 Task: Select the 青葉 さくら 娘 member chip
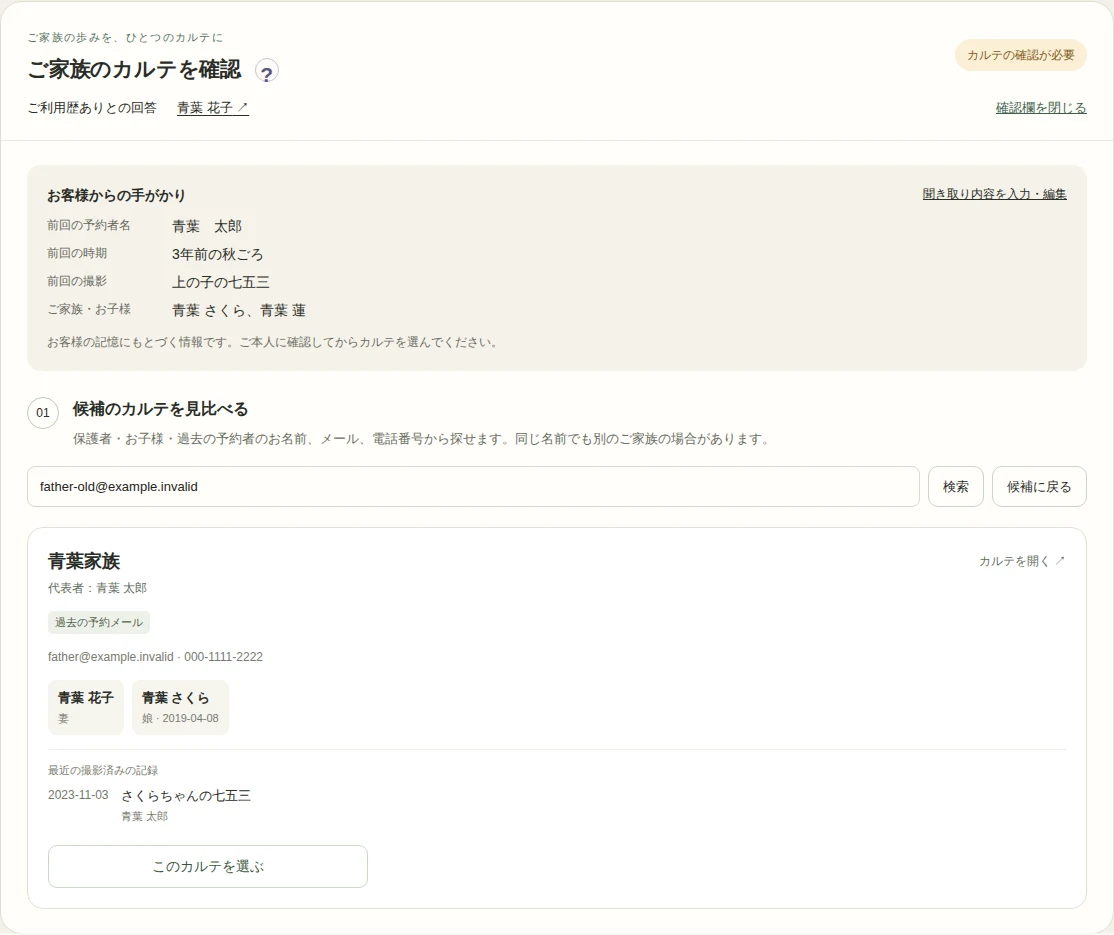coord(180,707)
